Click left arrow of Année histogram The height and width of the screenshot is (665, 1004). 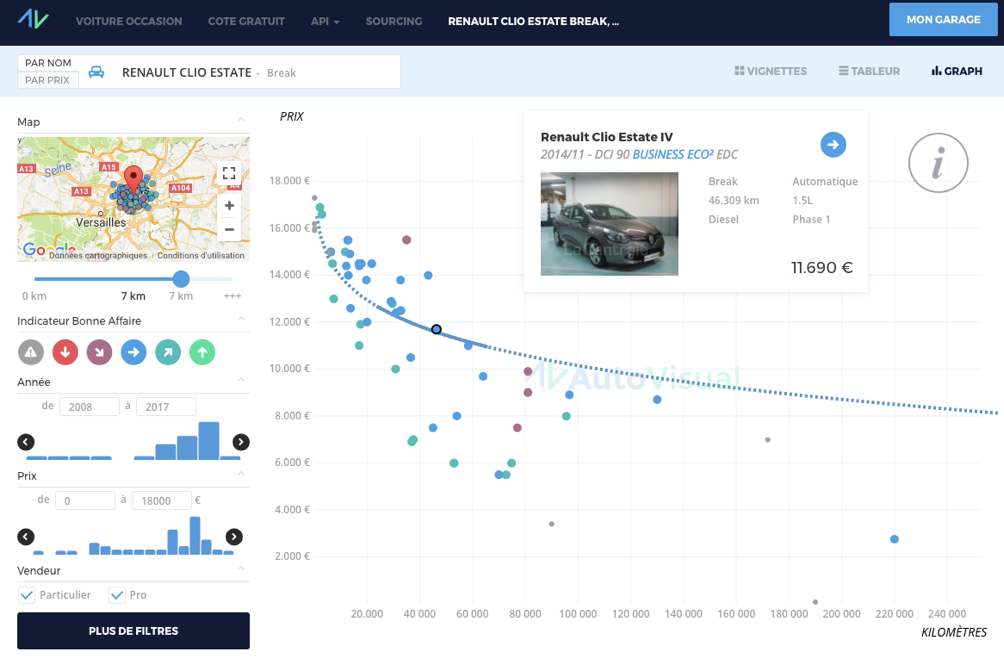26,442
